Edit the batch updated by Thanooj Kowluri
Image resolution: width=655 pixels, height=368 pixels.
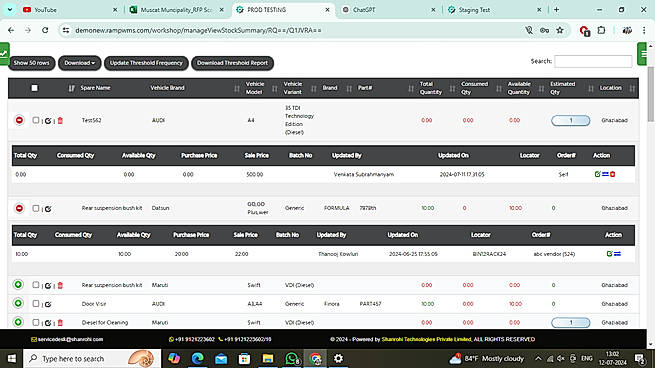click(609, 254)
